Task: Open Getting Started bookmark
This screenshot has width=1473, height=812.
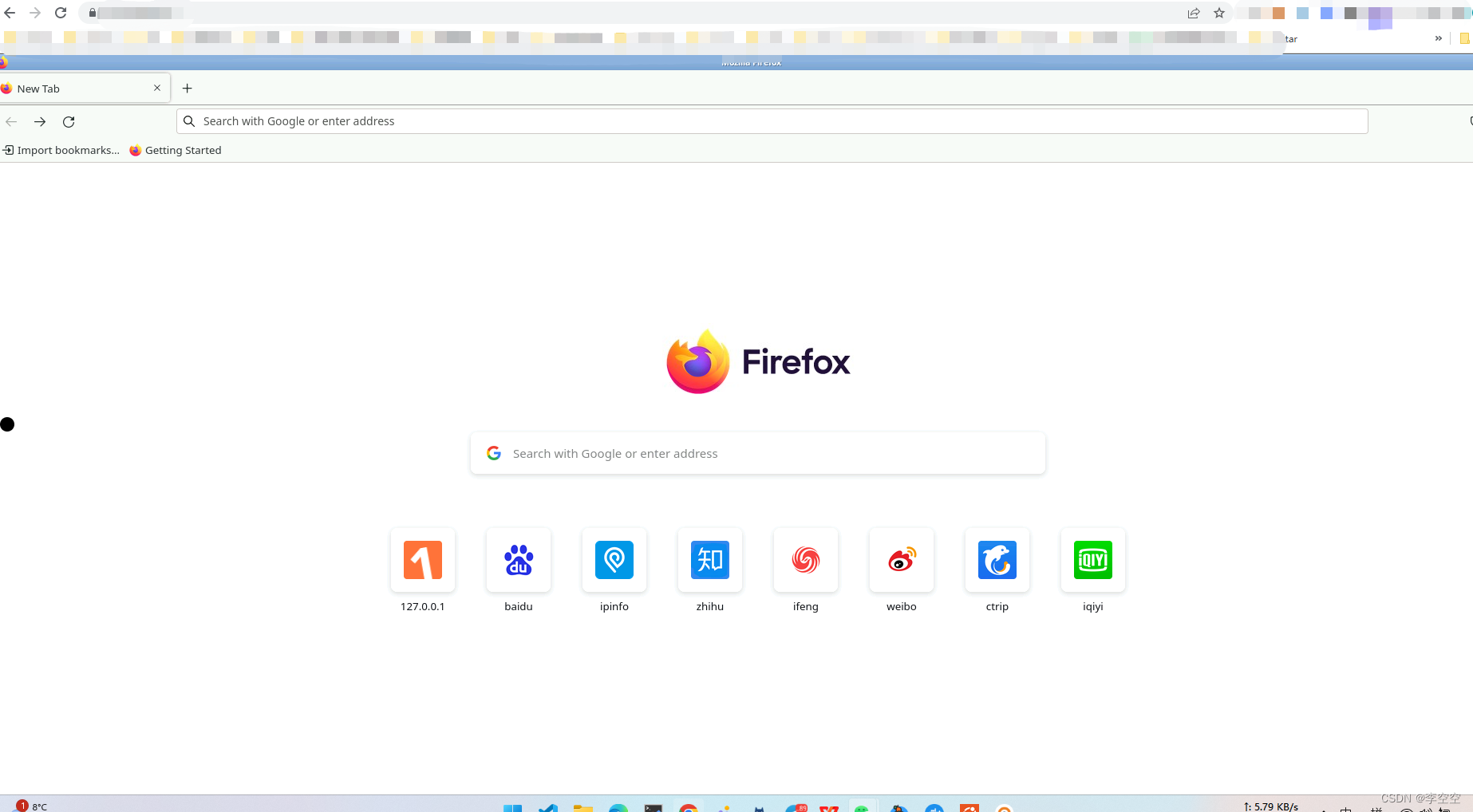Action: 176,150
